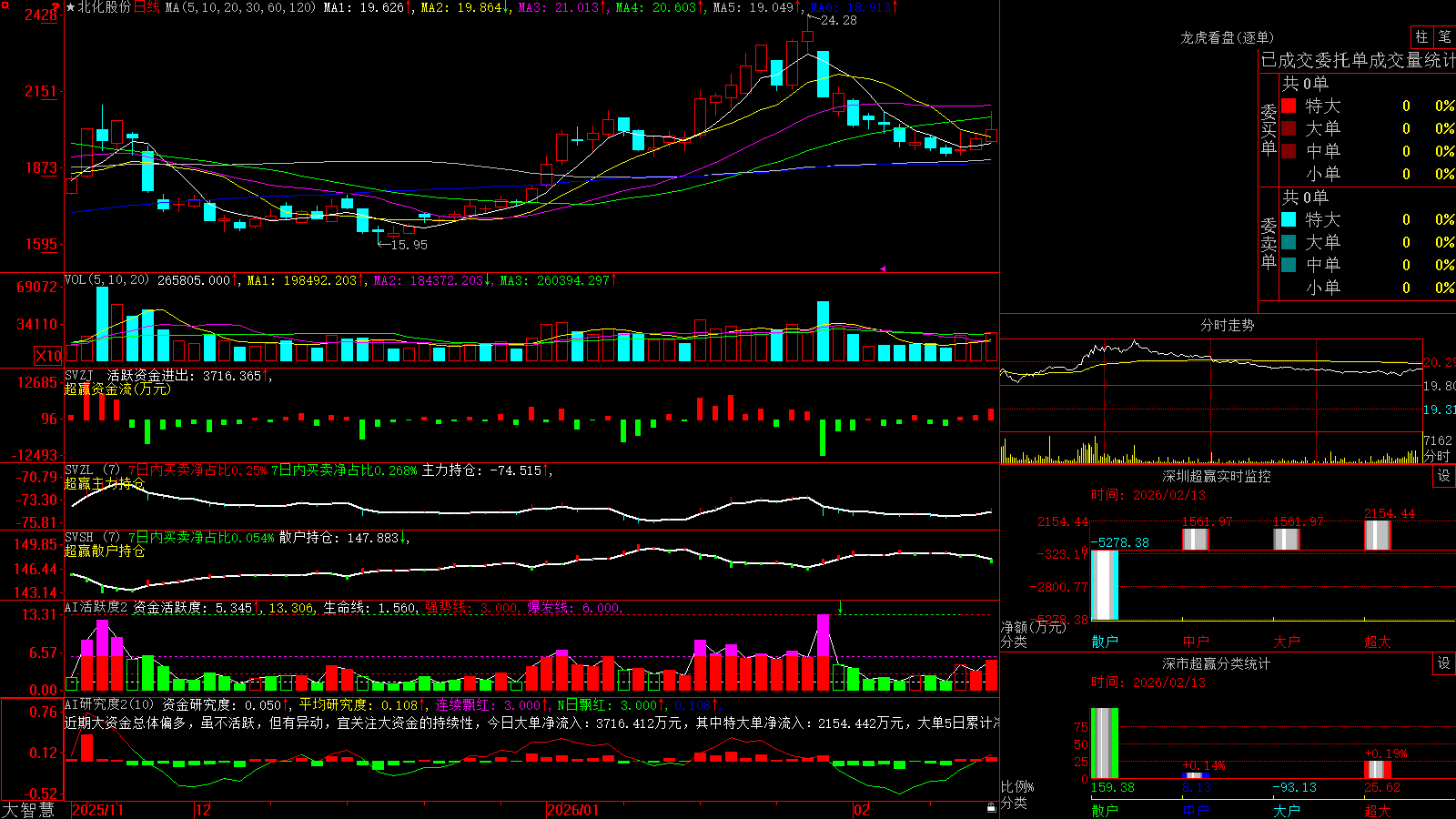This screenshot has width=1456, height=819.
Task: Switch 龙虎看盘 to 笔 view
Action: [1444, 36]
